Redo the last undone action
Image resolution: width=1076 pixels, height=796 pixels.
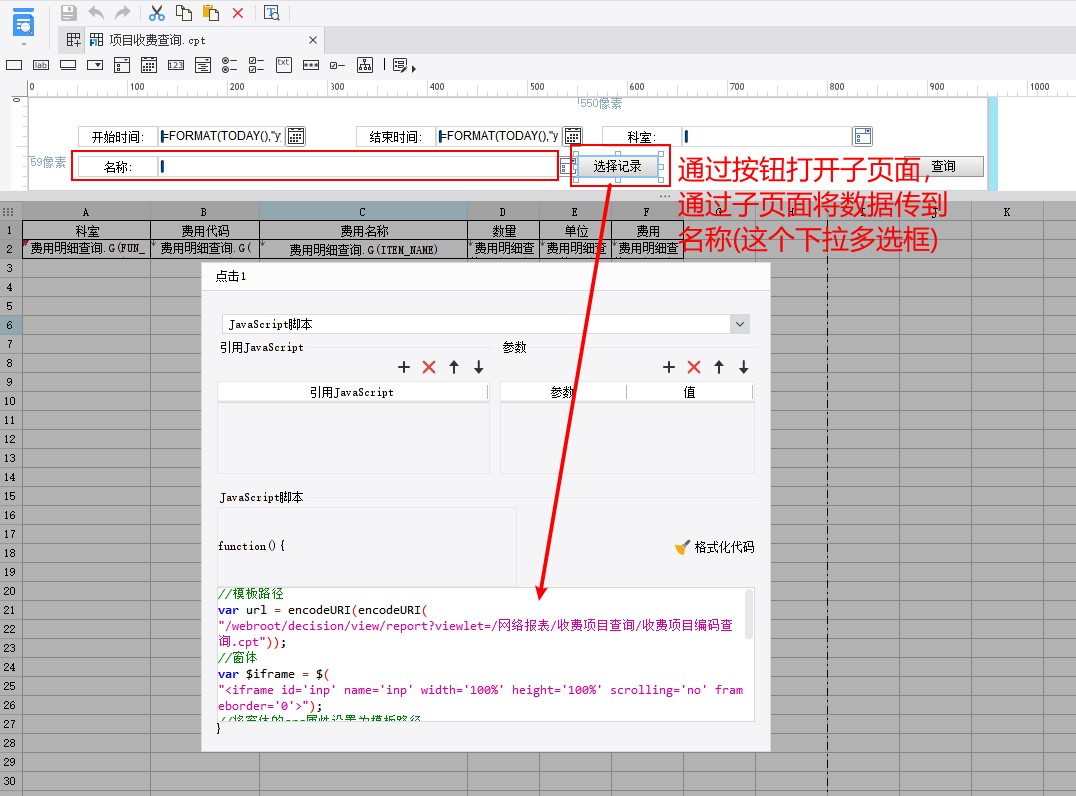pos(122,12)
